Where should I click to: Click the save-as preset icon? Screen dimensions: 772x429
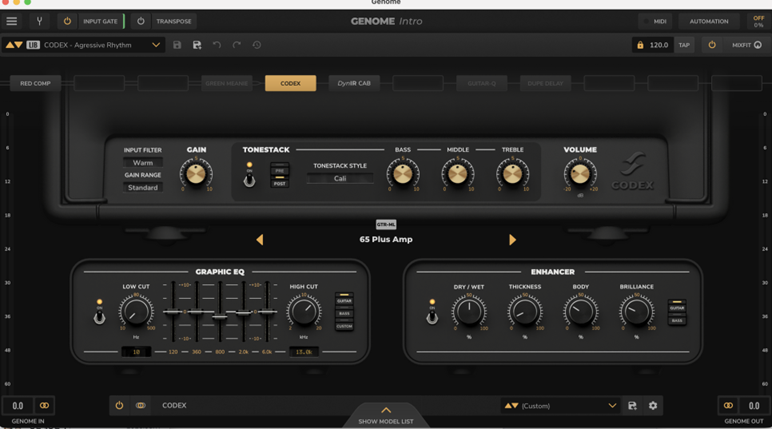(197, 45)
